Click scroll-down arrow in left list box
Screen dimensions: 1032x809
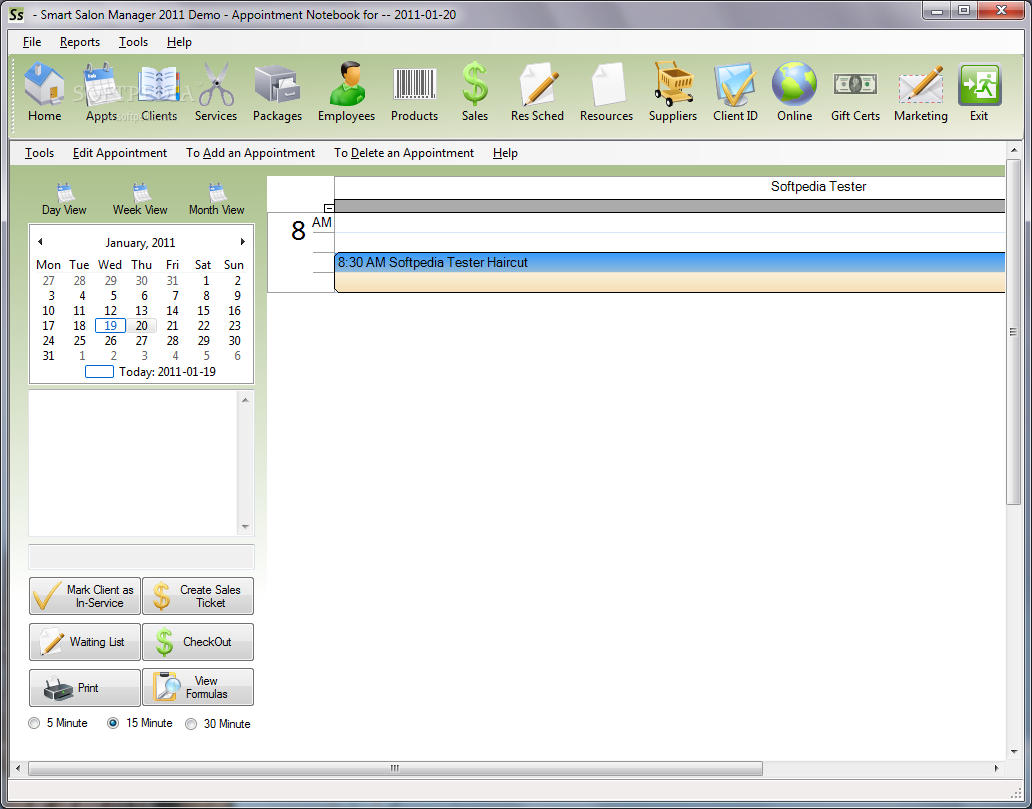(x=245, y=527)
